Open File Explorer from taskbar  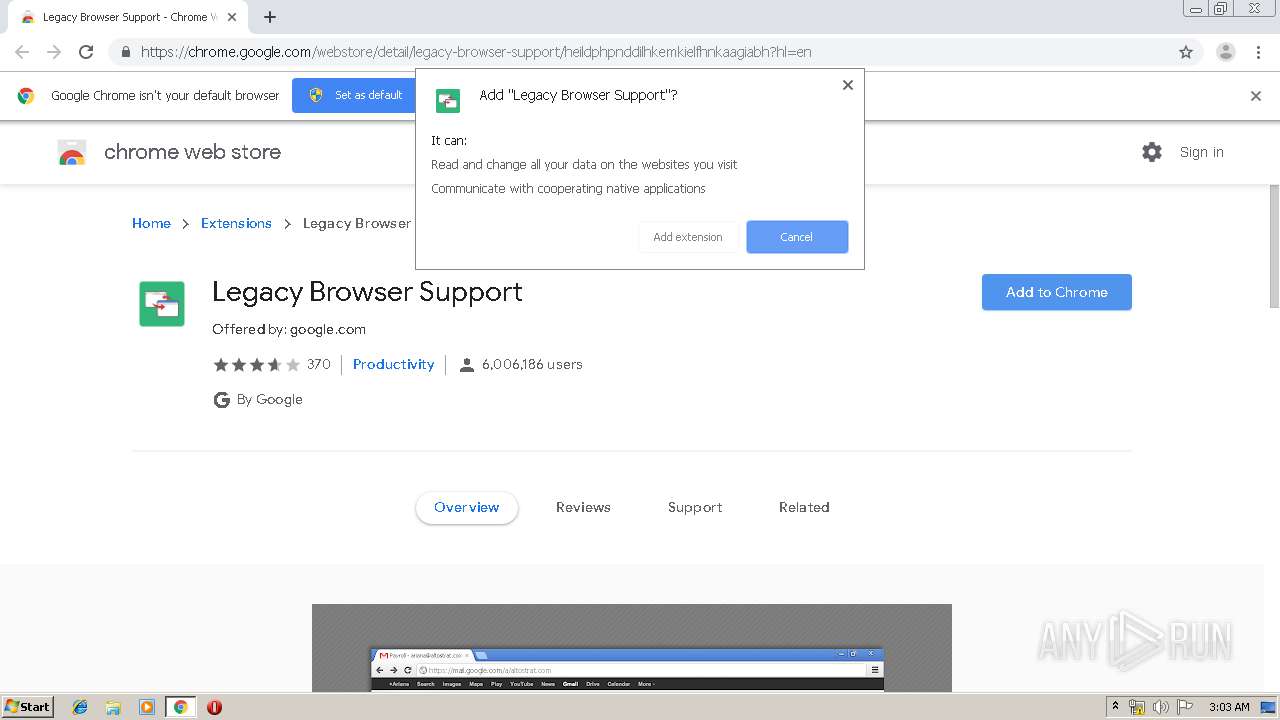click(113, 707)
